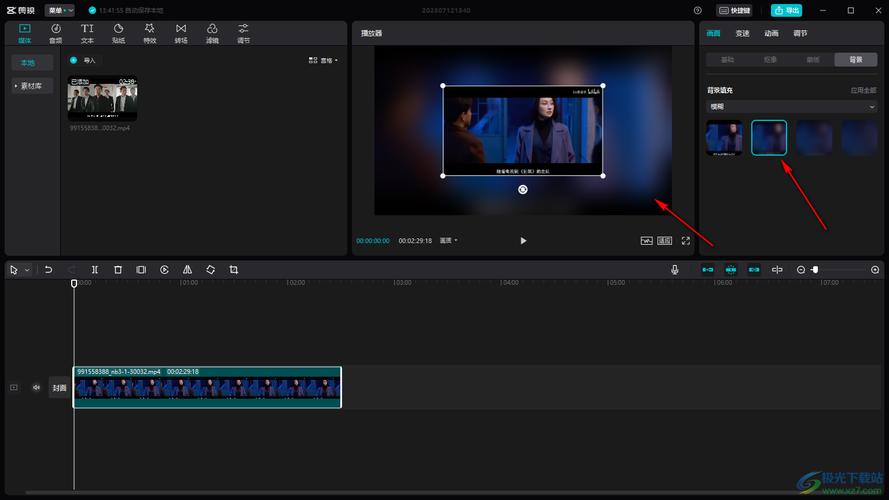
Task: Click the Export (导出) button
Action: point(786,10)
